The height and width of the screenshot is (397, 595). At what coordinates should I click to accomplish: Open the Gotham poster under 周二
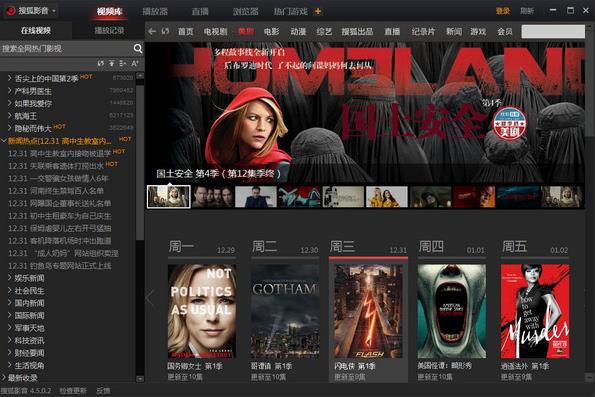[x=285, y=311]
